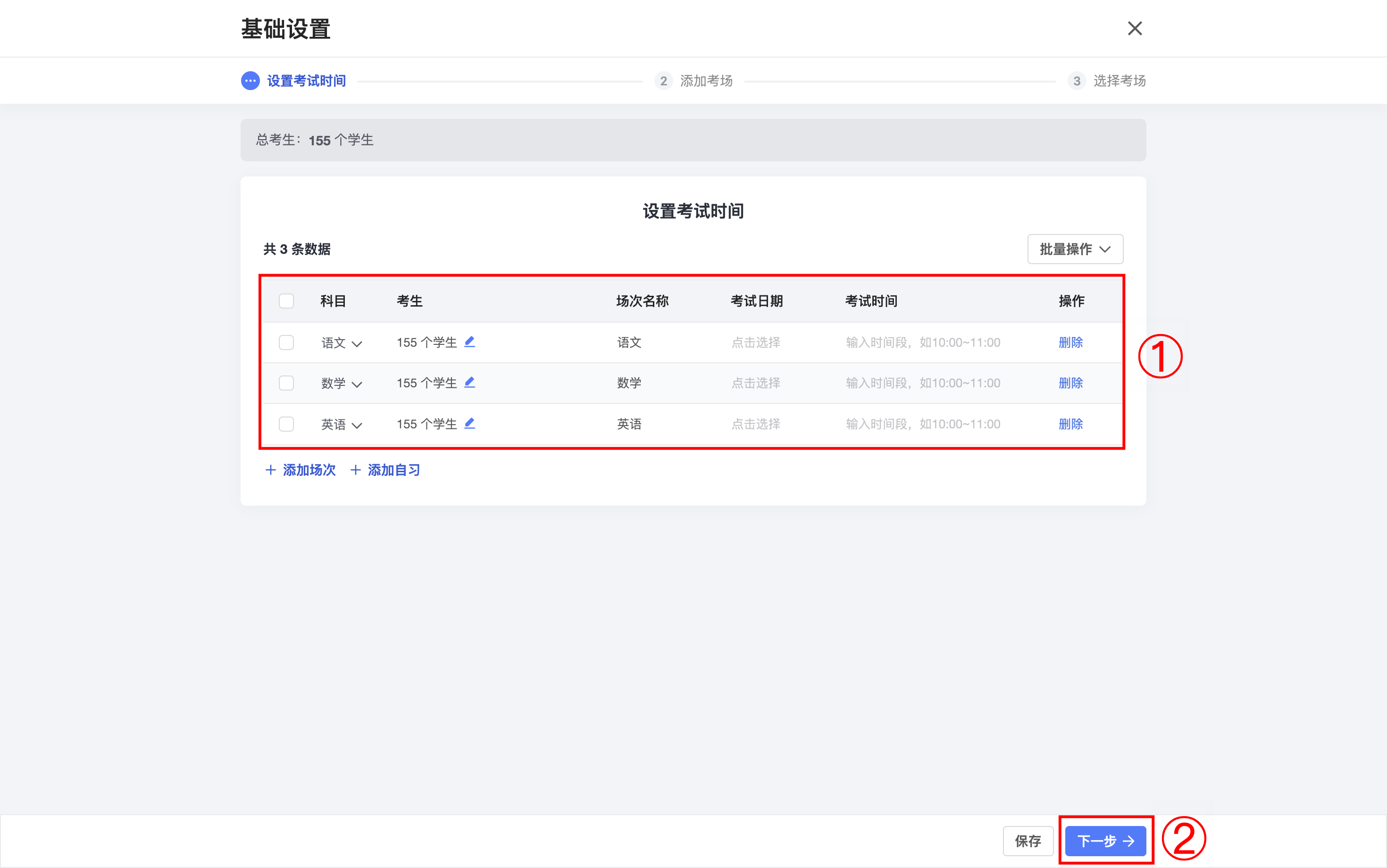The height and width of the screenshot is (868, 1387).
Task: Pick exam date for 数学 row
Action: pos(755,383)
